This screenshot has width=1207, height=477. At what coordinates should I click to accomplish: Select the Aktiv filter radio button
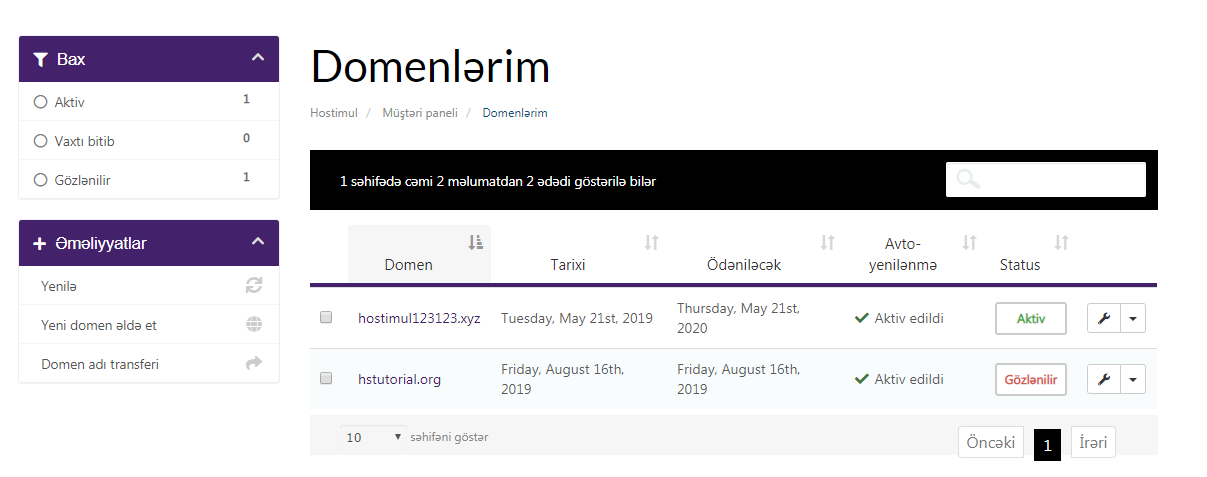point(41,102)
